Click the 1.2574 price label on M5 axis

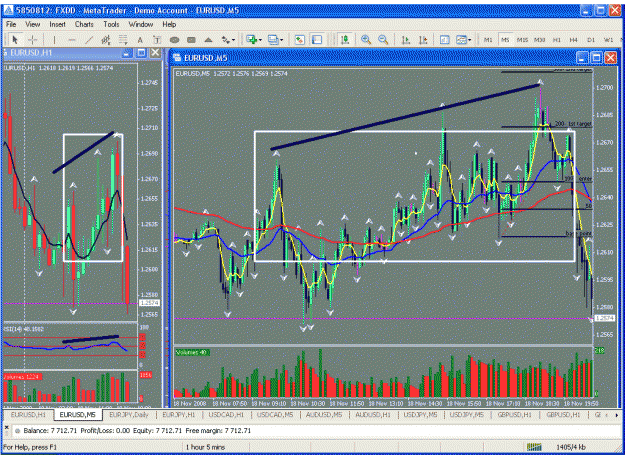tap(605, 318)
